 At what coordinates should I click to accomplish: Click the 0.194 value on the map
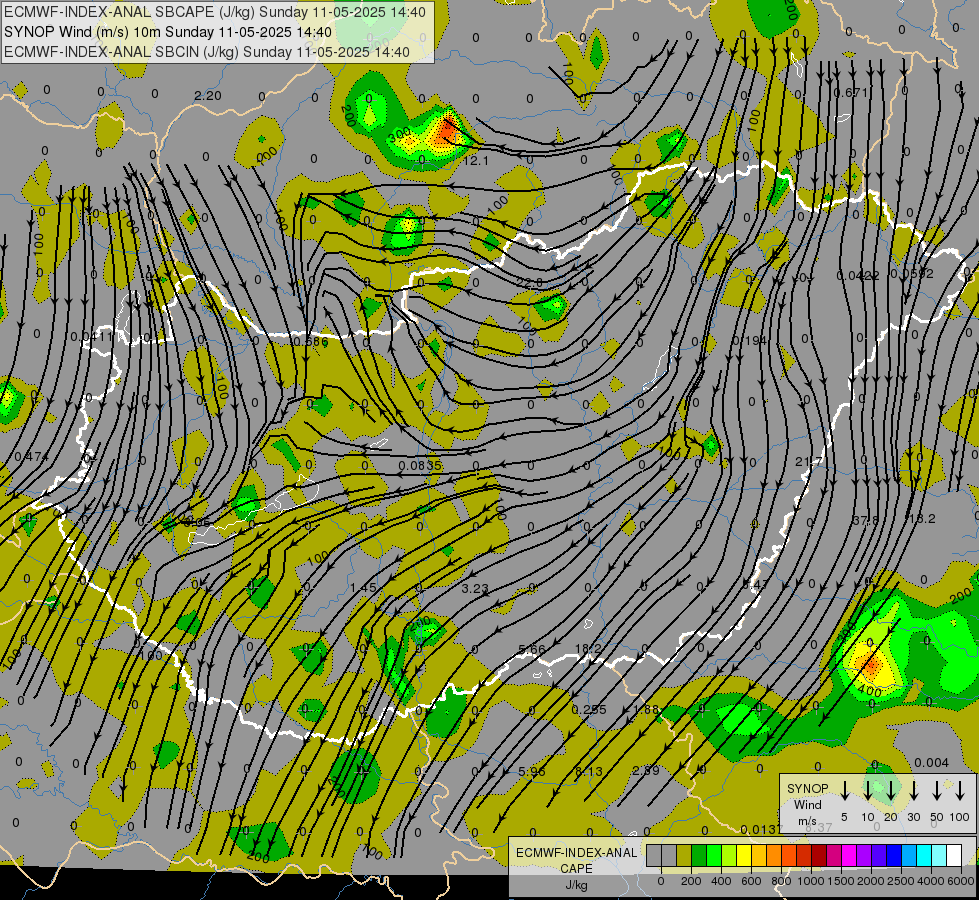tap(749, 340)
